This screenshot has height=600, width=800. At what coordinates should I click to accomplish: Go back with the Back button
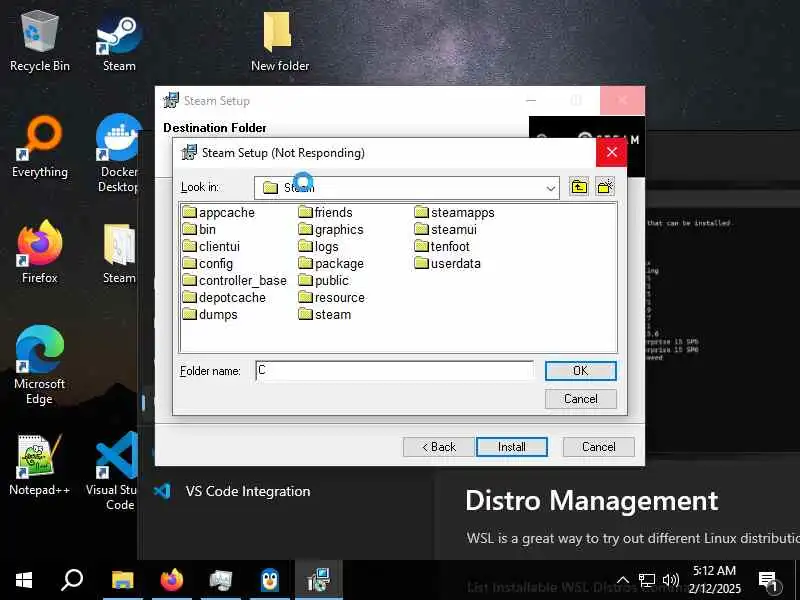click(x=439, y=447)
